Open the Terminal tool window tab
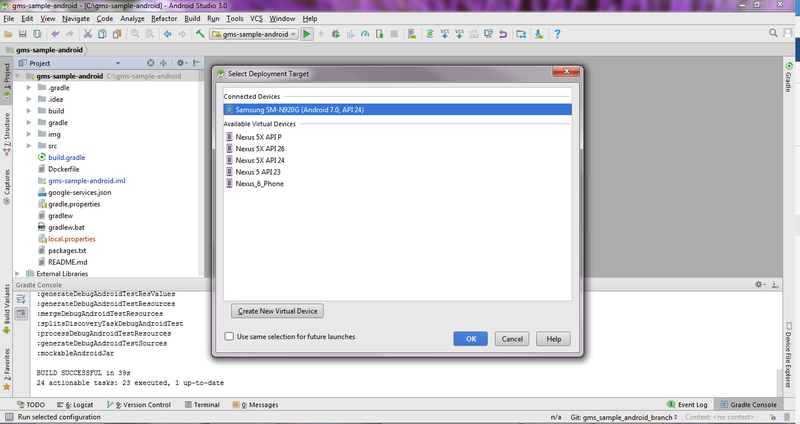The image size is (800, 424). click(202, 405)
